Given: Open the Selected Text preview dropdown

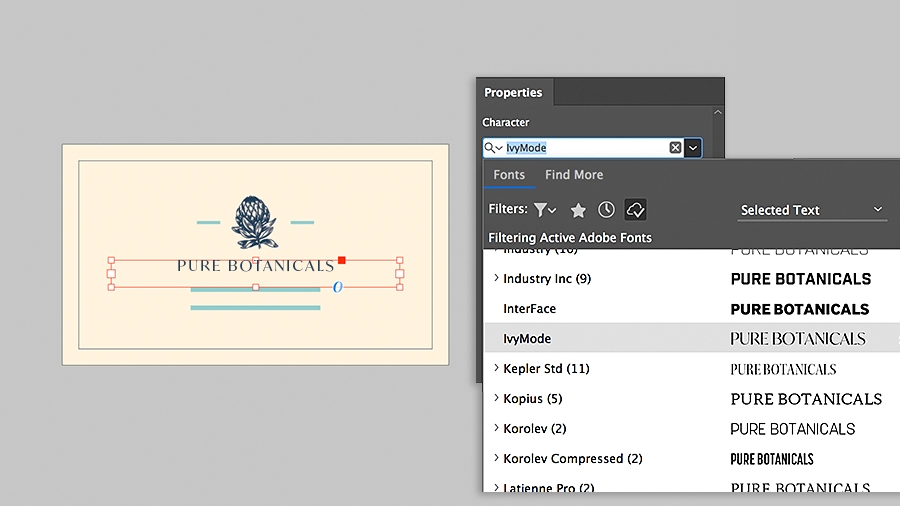Looking at the screenshot, I should click(812, 210).
